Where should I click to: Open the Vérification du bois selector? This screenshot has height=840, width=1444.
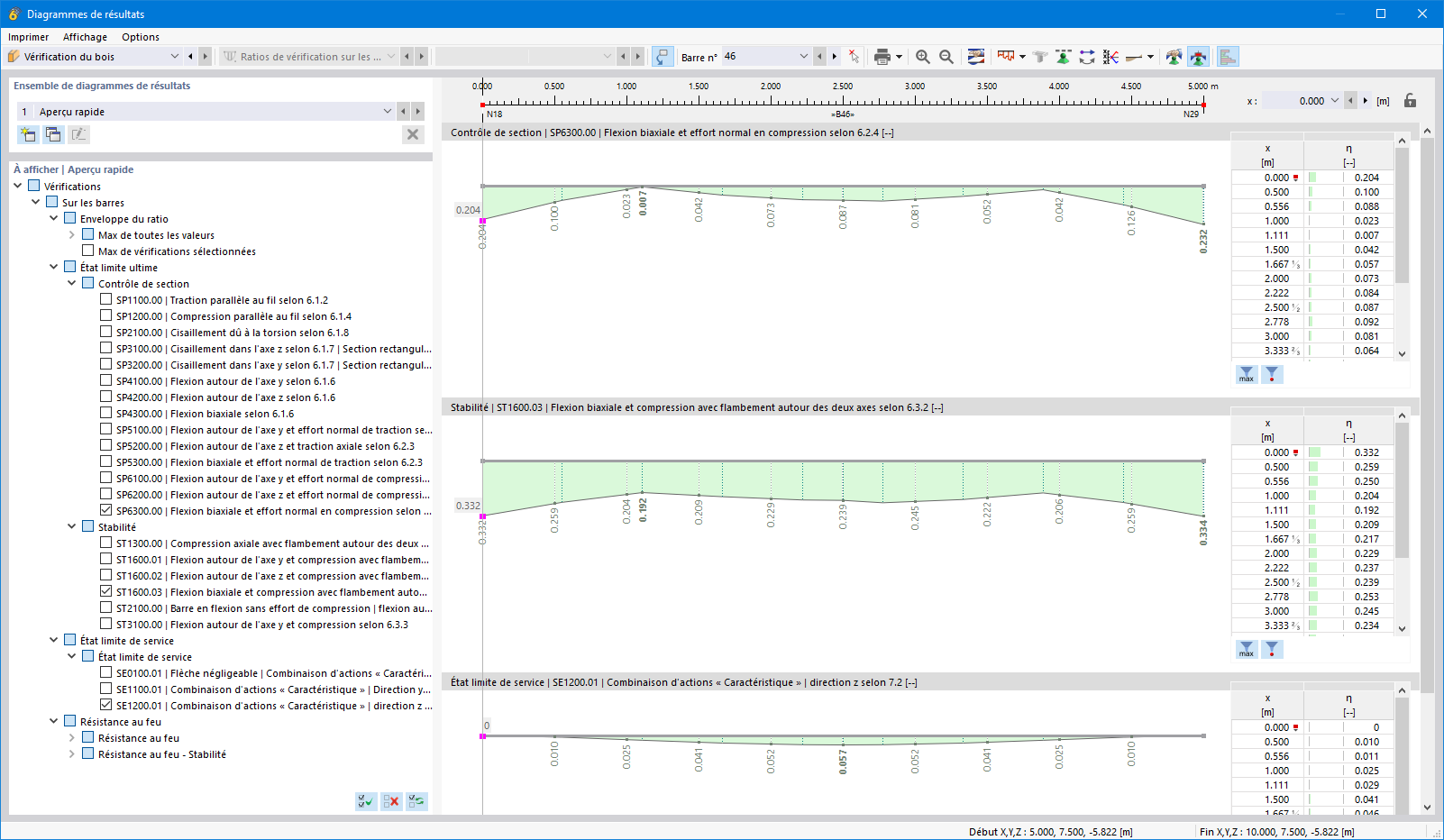coord(94,57)
